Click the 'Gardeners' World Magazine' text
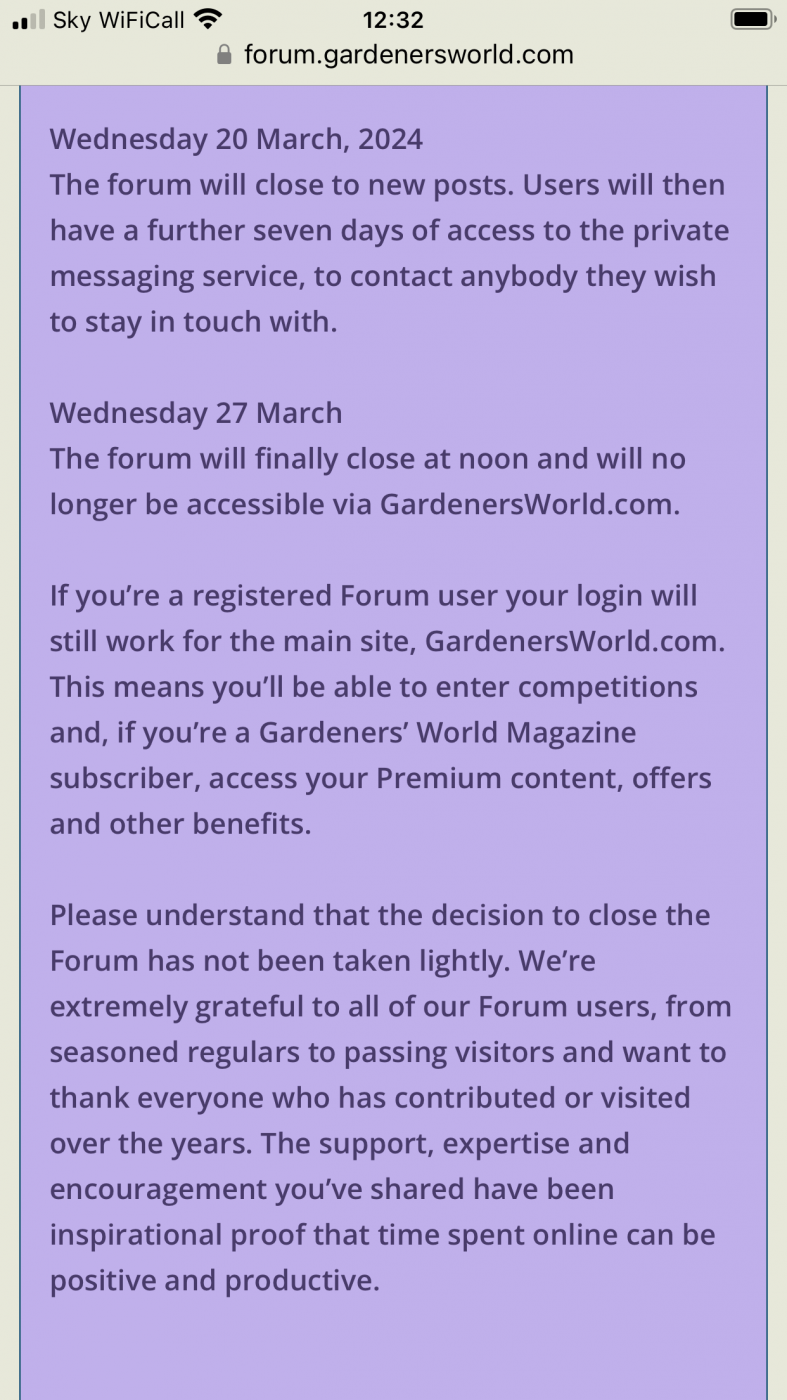 [x=447, y=733]
